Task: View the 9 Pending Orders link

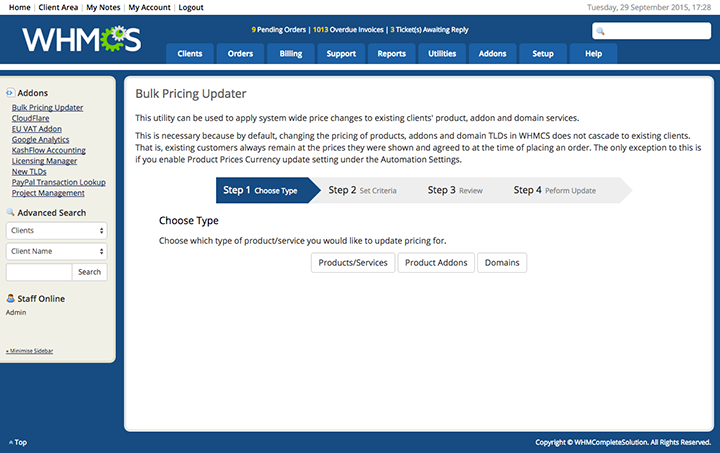Action: (278, 29)
